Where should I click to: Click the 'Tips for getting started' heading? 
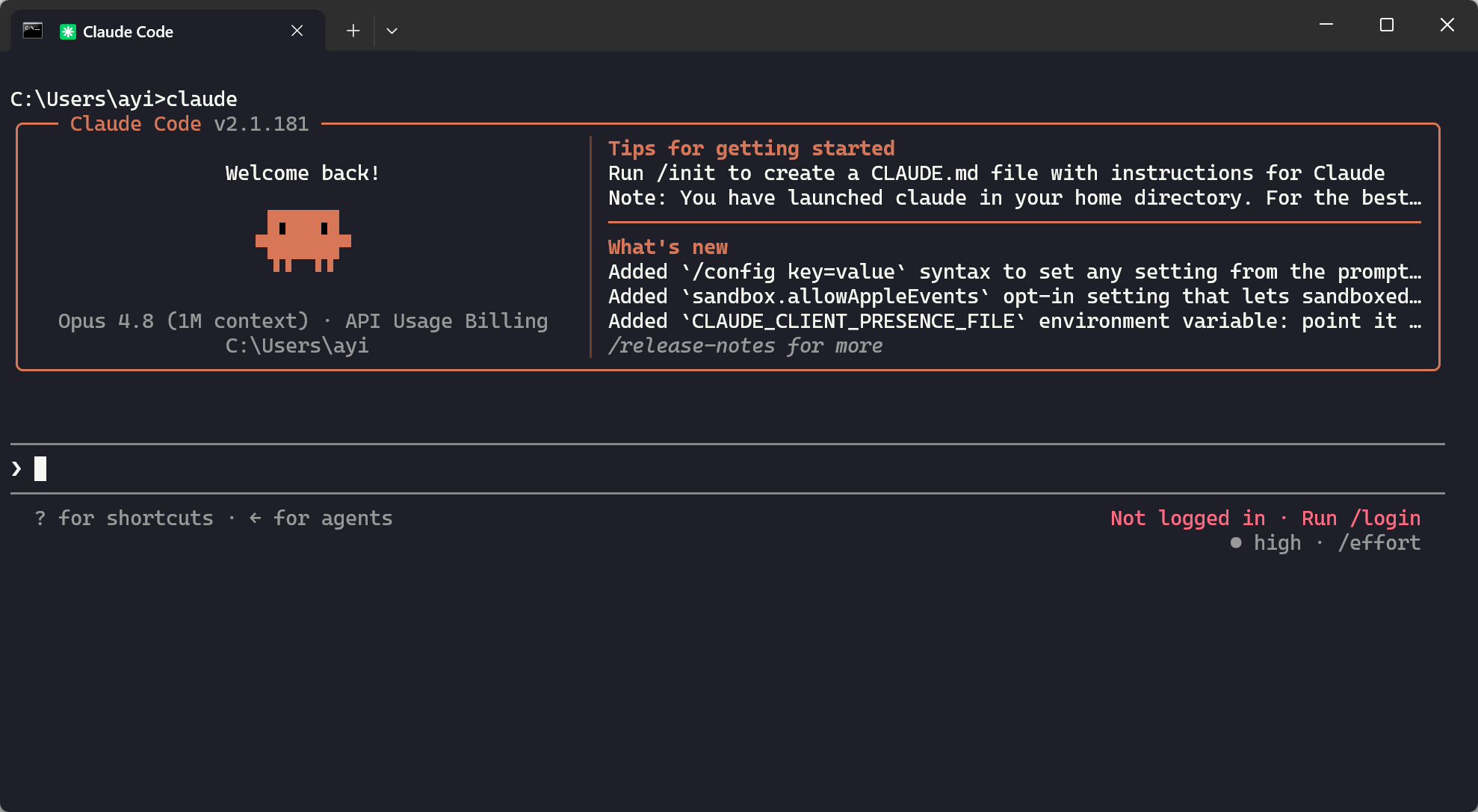coord(752,149)
